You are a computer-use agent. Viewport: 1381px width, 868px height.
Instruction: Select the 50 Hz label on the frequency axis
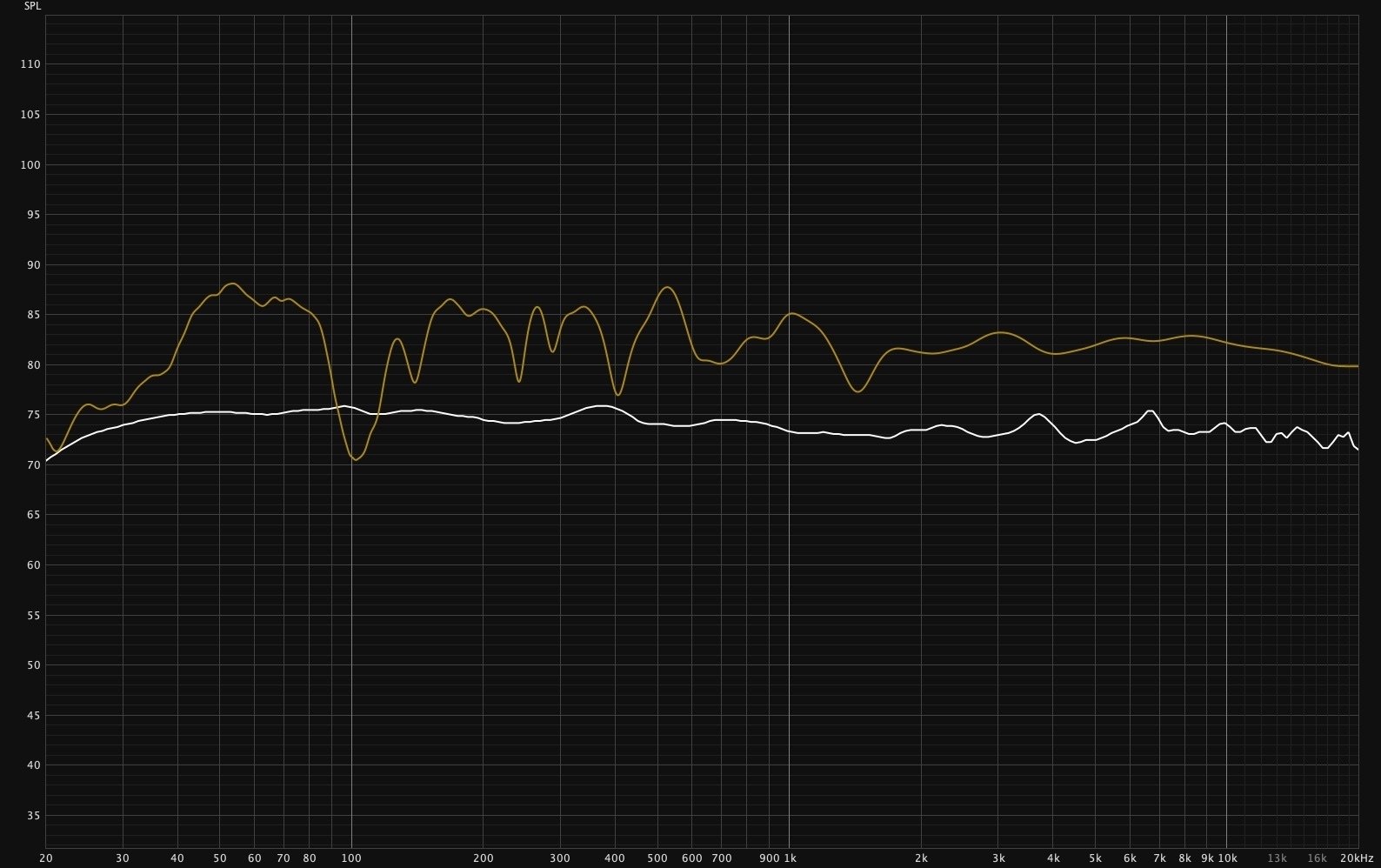[x=220, y=858]
